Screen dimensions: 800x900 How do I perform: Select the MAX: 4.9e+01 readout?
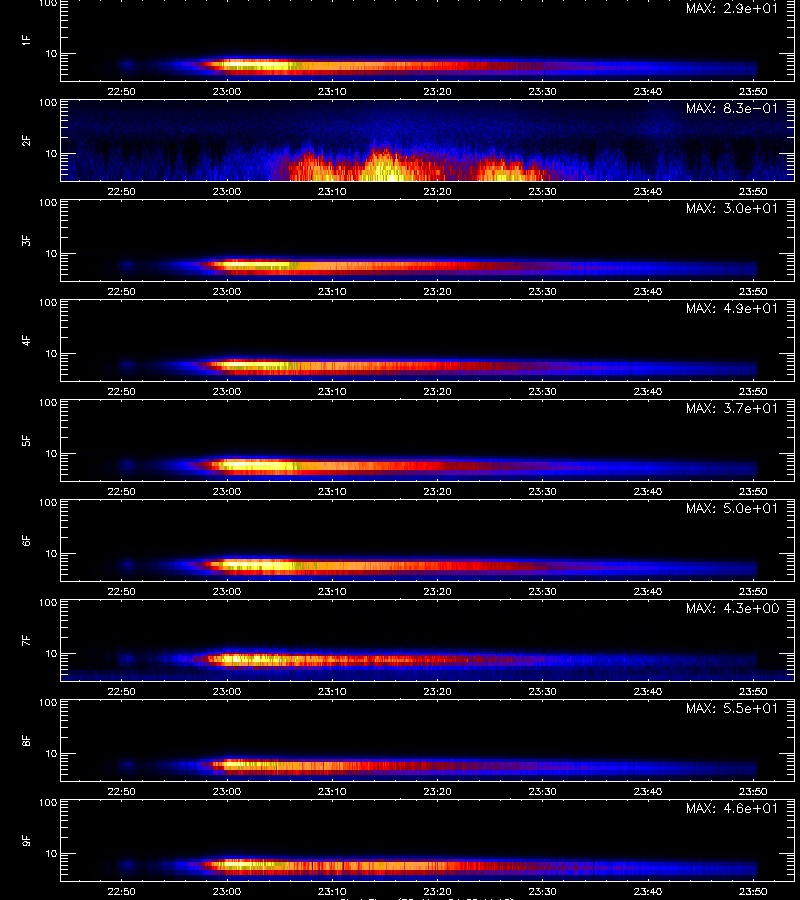(x=732, y=308)
